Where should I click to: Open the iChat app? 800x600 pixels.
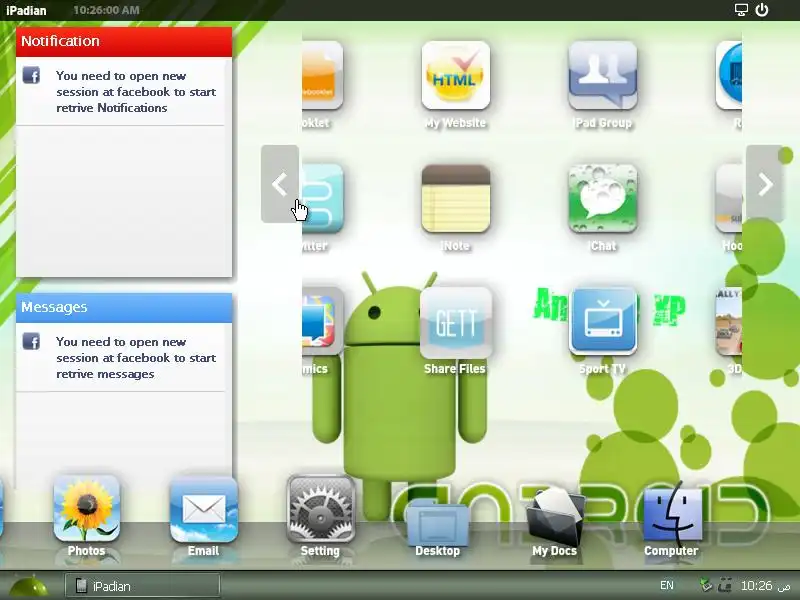point(603,198)
